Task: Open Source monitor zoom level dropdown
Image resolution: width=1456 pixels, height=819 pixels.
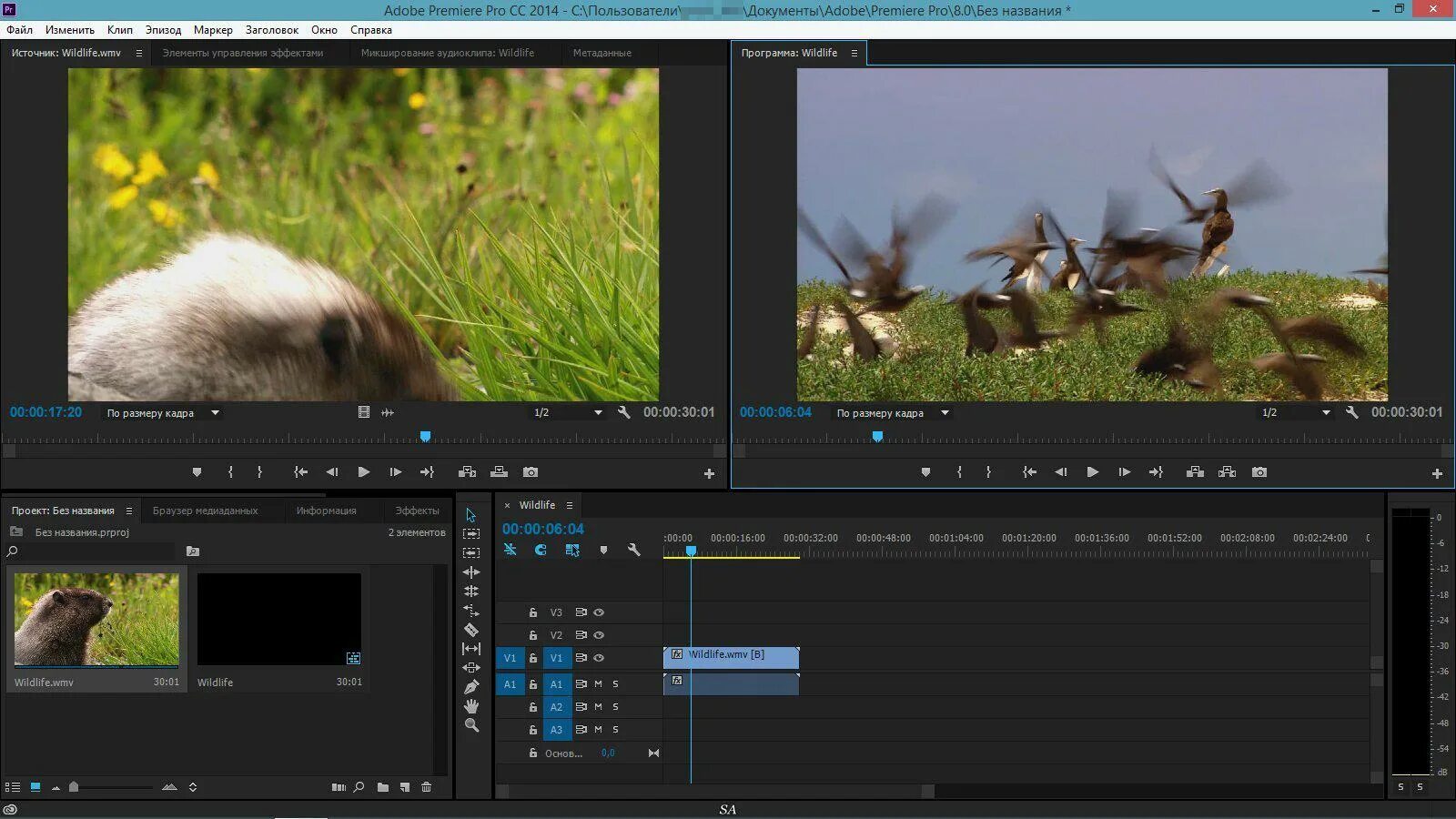Action: click(x=164, y=413)
